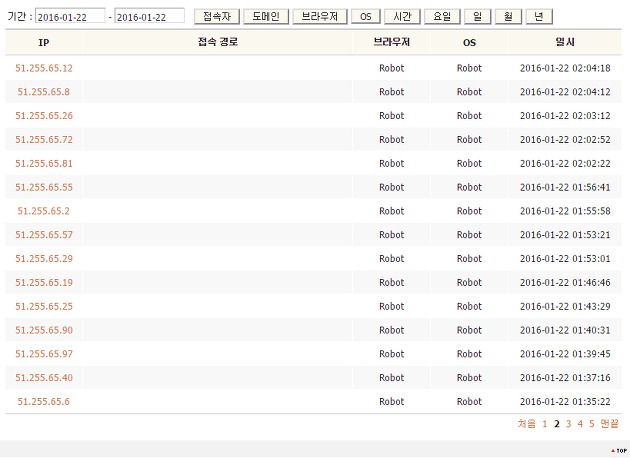This screenshot has width=630, height=458.
Task: Select timestamp 2016-01-22 01:37:16
Action: click(x=565, y=378)
